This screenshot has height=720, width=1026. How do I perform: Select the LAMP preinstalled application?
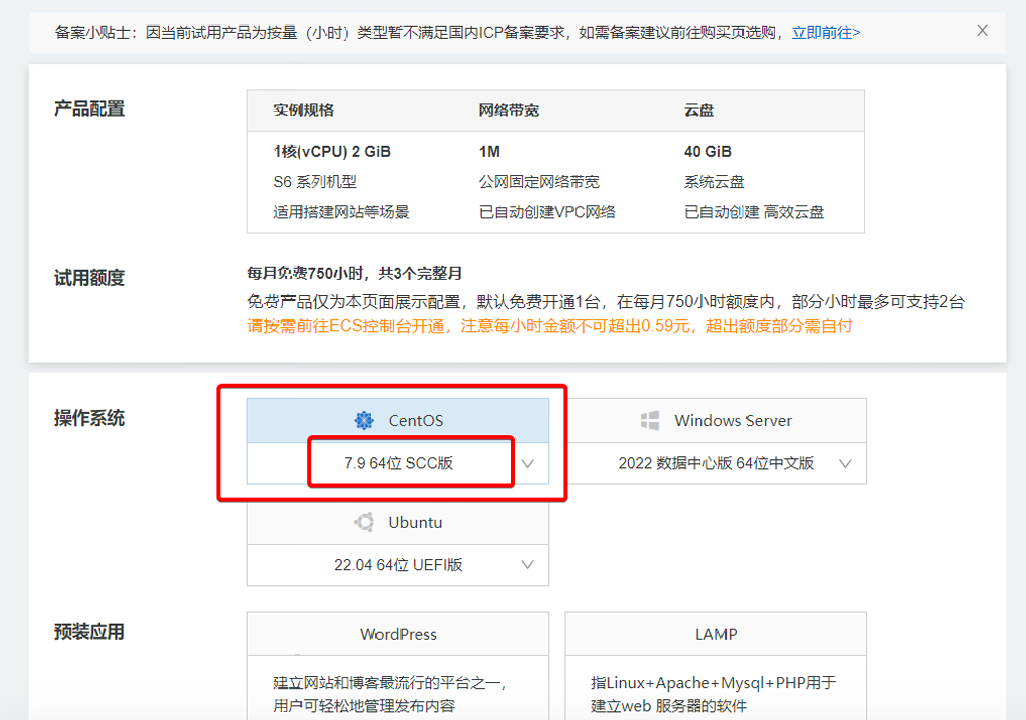click(716, 634)
